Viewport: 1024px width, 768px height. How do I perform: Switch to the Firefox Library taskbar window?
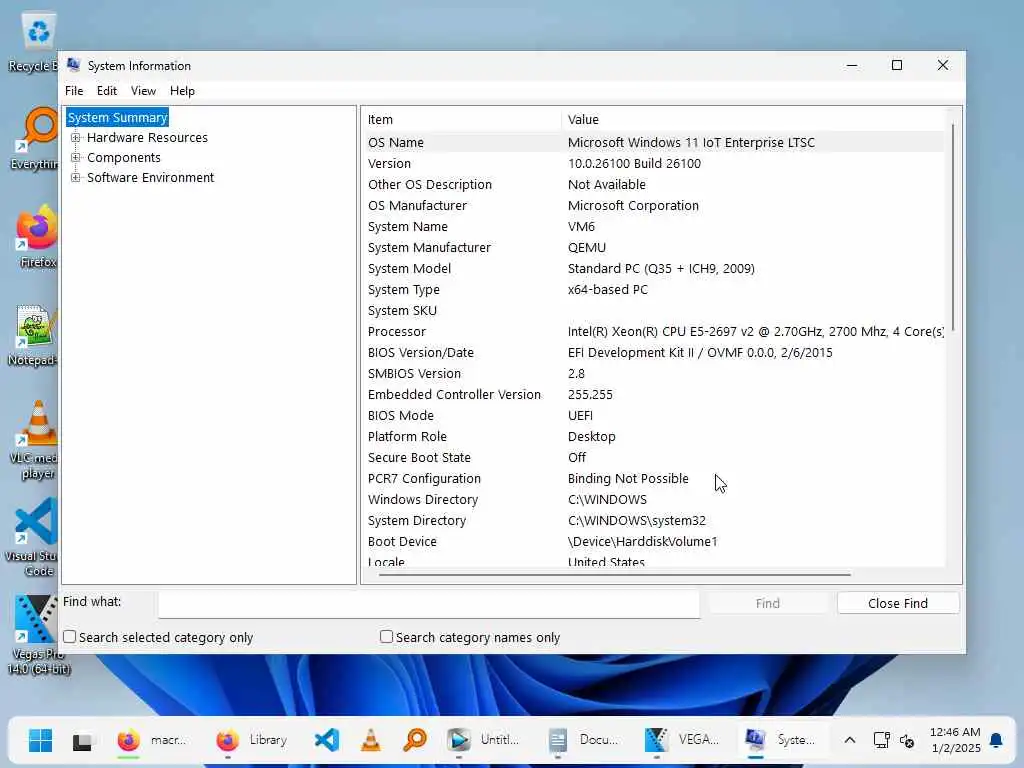click(x=253, y=740)
